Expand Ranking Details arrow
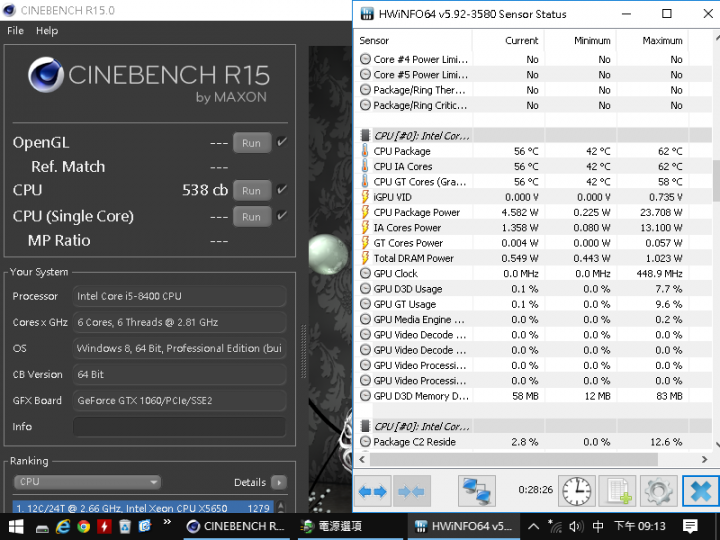Image resolution: width=720 pixels, height=540 pixels. click(x=278, y=482)
